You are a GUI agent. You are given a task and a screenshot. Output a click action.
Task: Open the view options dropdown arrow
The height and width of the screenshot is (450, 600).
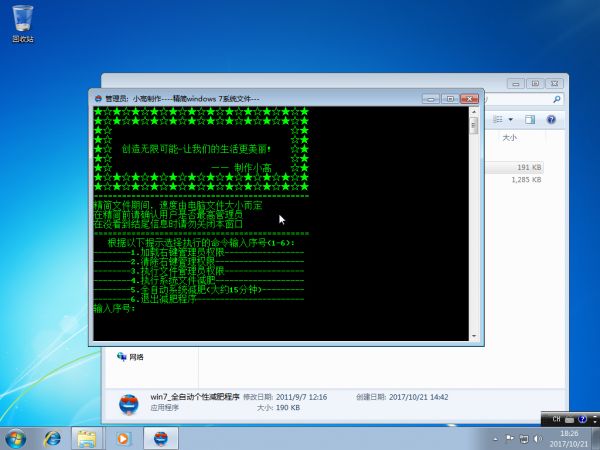pyautogui.click(x=510, y=120)
